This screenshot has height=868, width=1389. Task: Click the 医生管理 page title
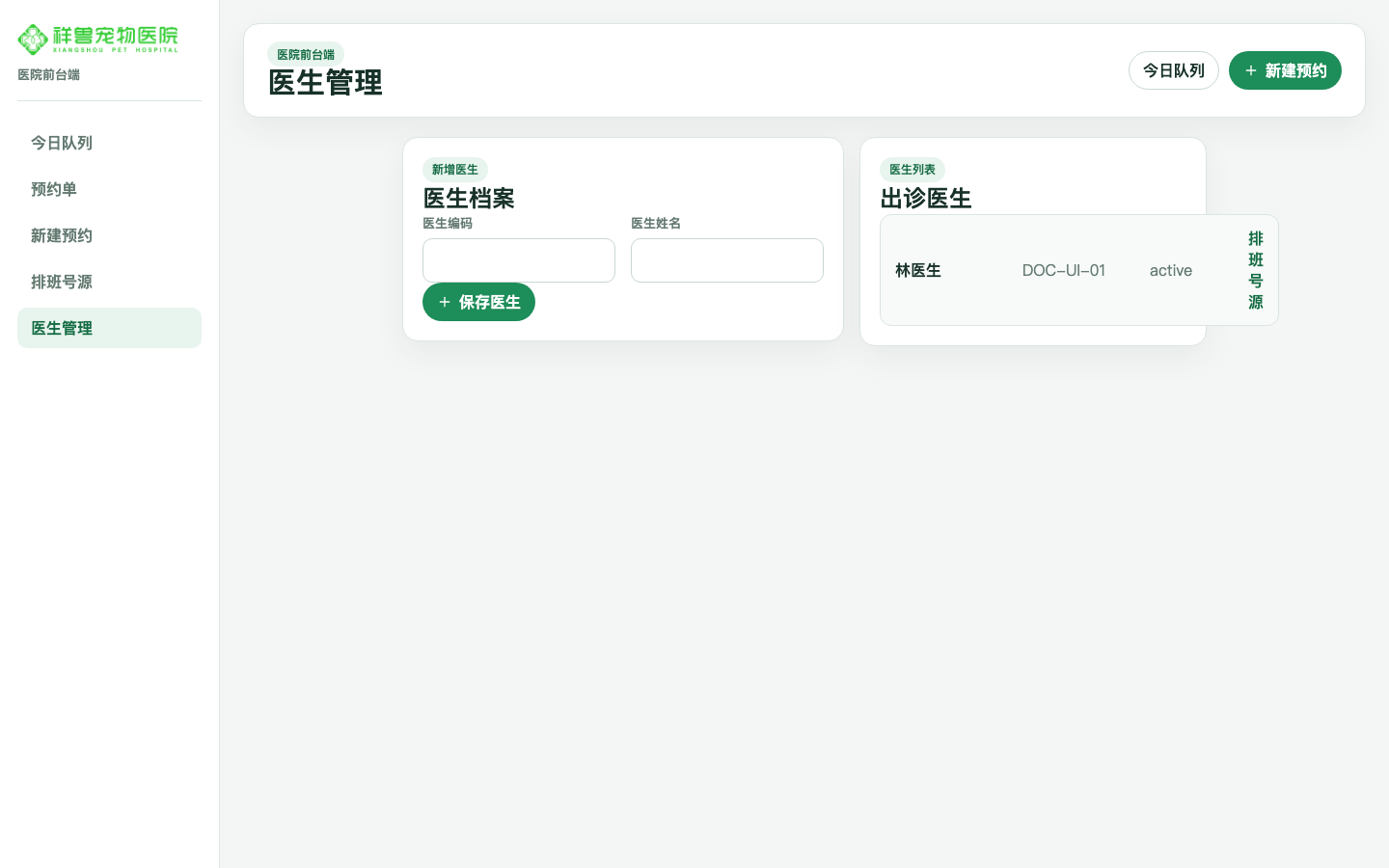click(325, 83)
